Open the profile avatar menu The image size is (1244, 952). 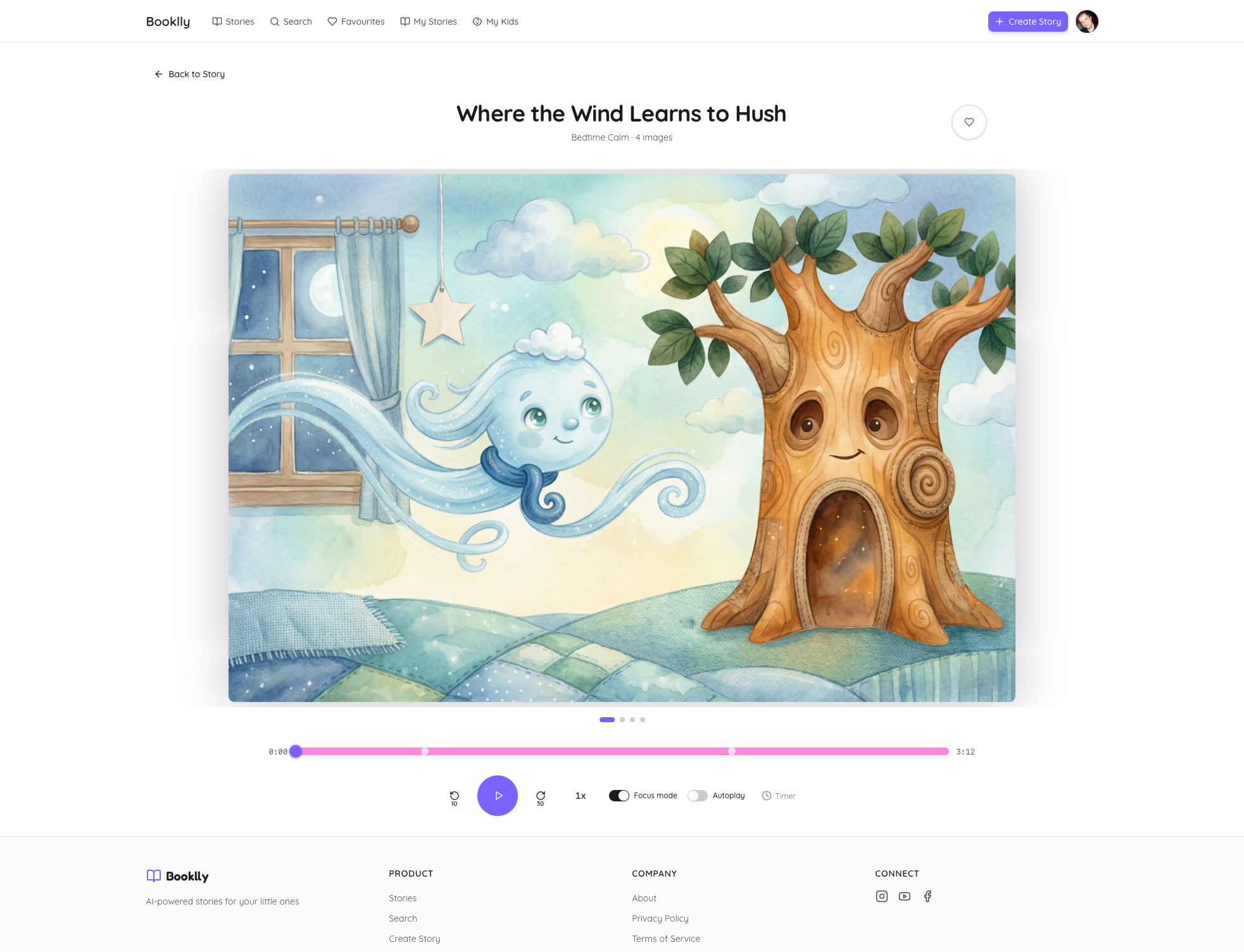(x=1086, y=21)
